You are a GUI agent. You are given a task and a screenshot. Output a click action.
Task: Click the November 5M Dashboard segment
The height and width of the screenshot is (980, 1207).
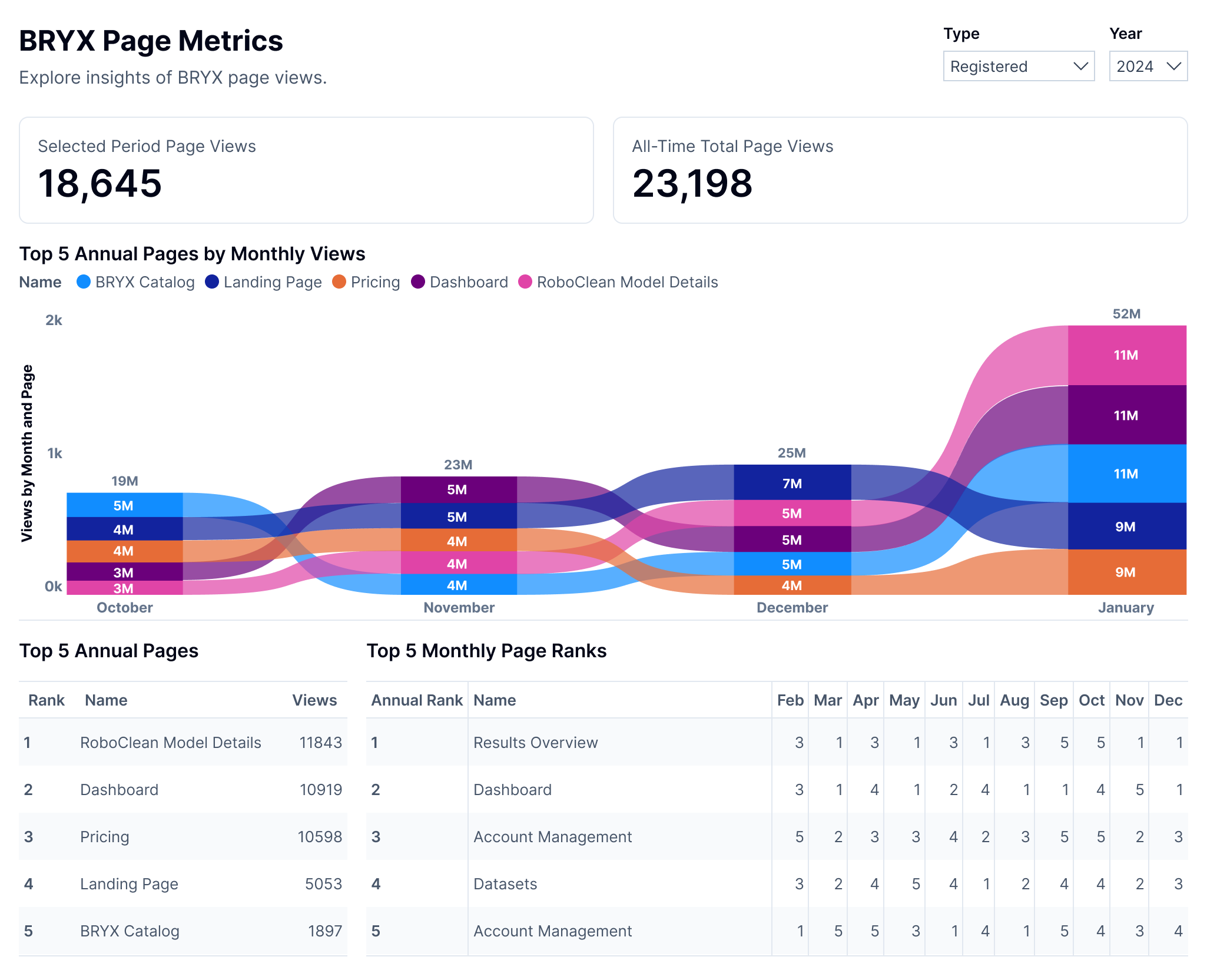pyautogui.click(x=459, y=489)
